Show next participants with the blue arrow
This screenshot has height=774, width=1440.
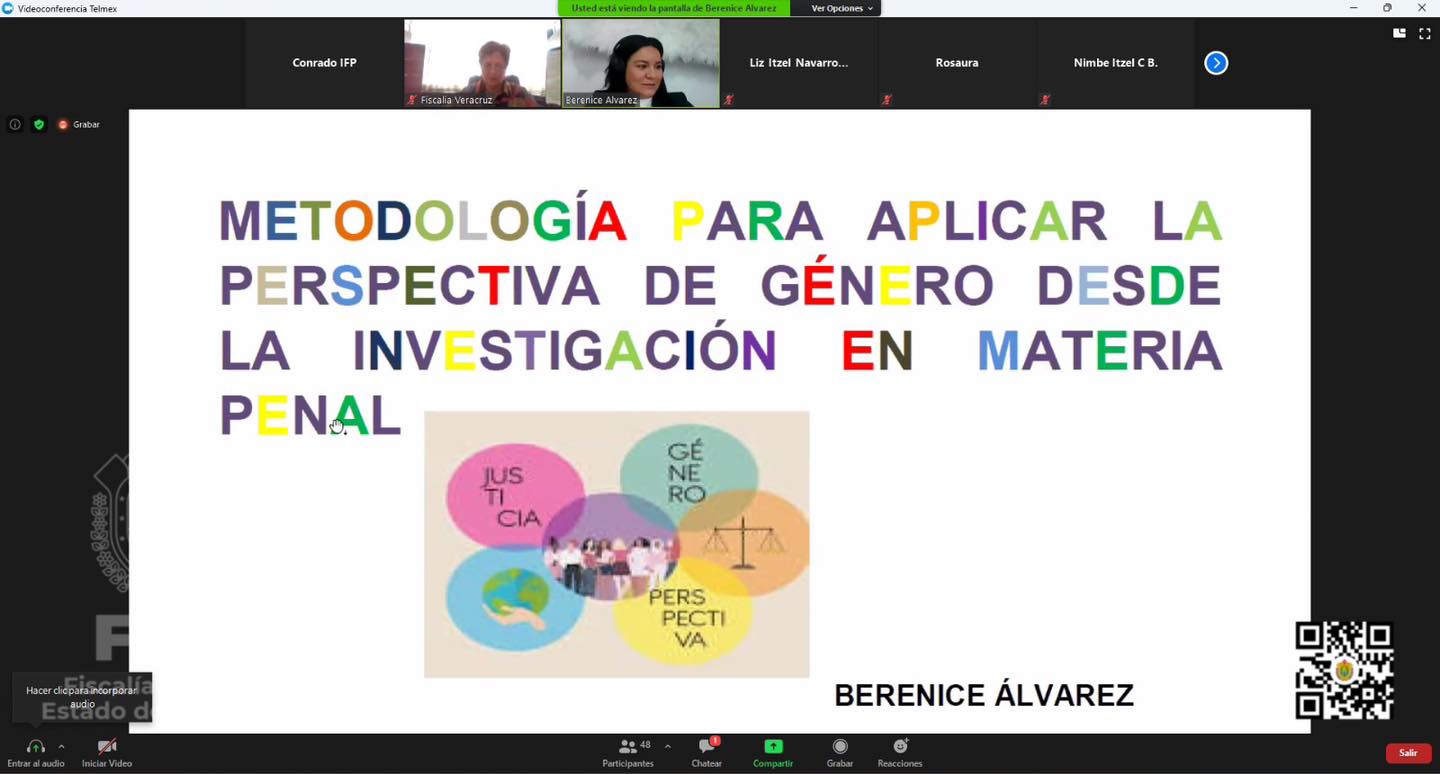point(1216,63)
